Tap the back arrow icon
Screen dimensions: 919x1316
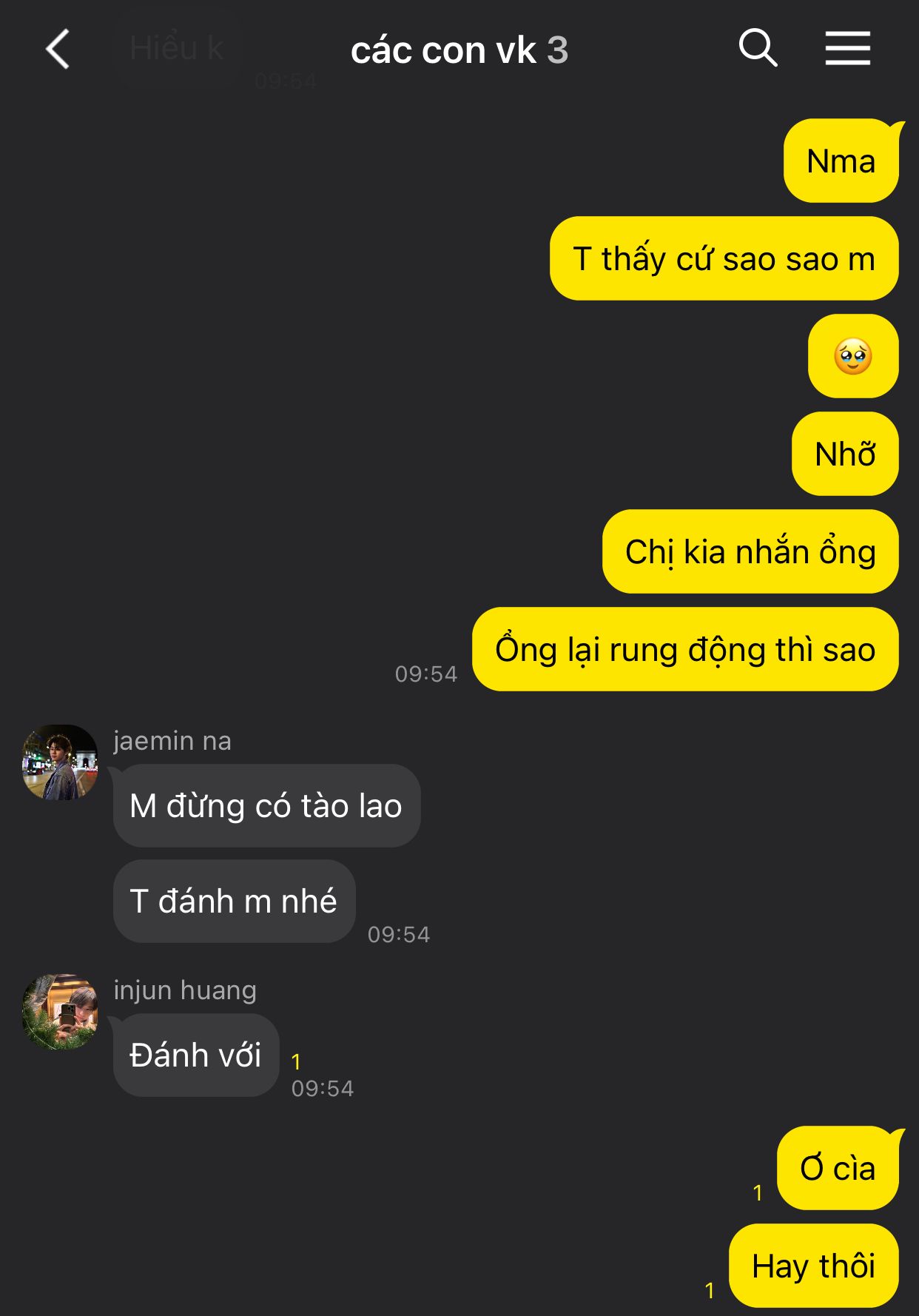click(x=58, y=49)
